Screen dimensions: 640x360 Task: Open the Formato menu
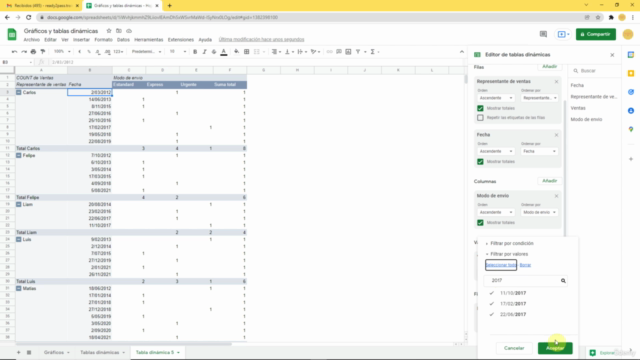click(x=103, y=40)
